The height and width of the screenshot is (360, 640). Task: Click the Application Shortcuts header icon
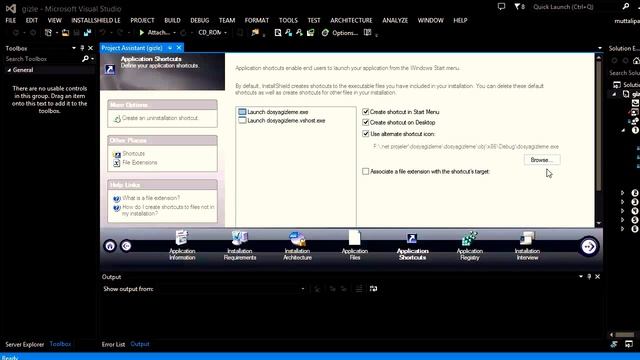(x=109, y=69)
